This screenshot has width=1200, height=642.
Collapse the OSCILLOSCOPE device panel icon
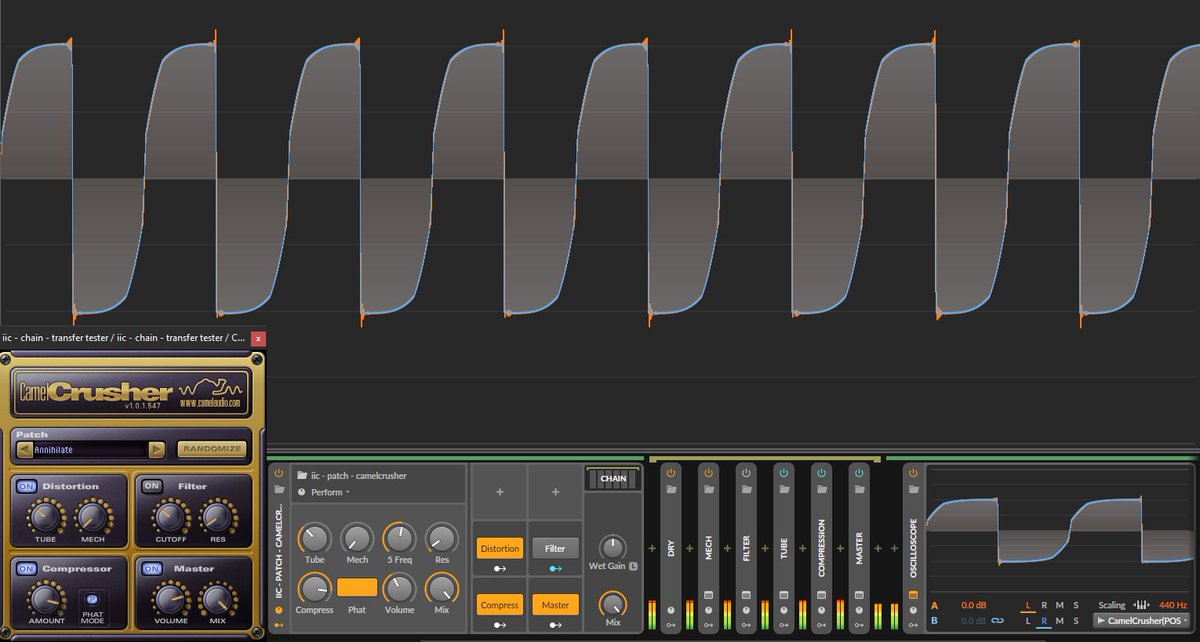913,595
